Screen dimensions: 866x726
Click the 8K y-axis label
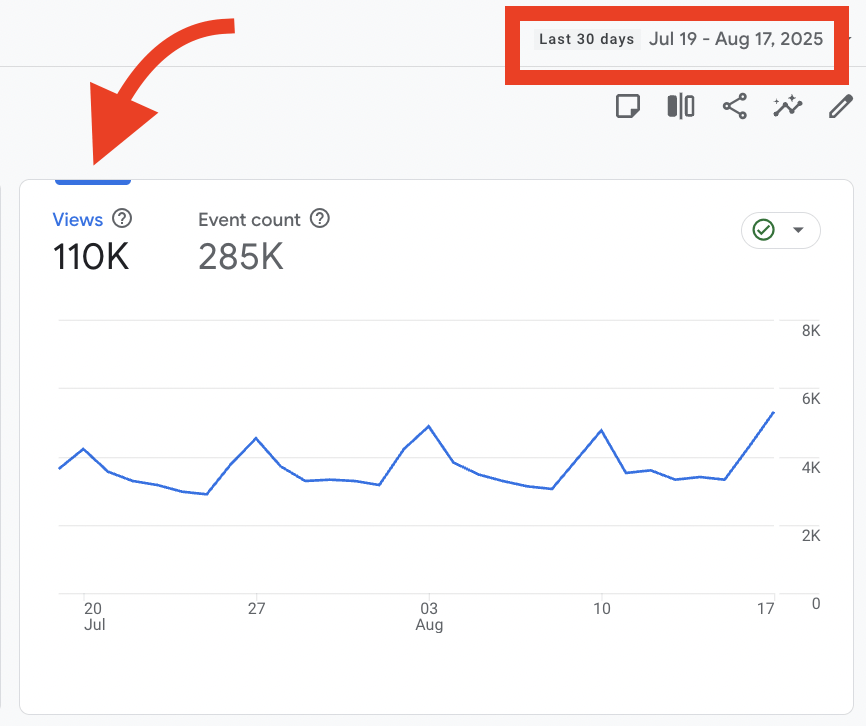coord(811,331)
